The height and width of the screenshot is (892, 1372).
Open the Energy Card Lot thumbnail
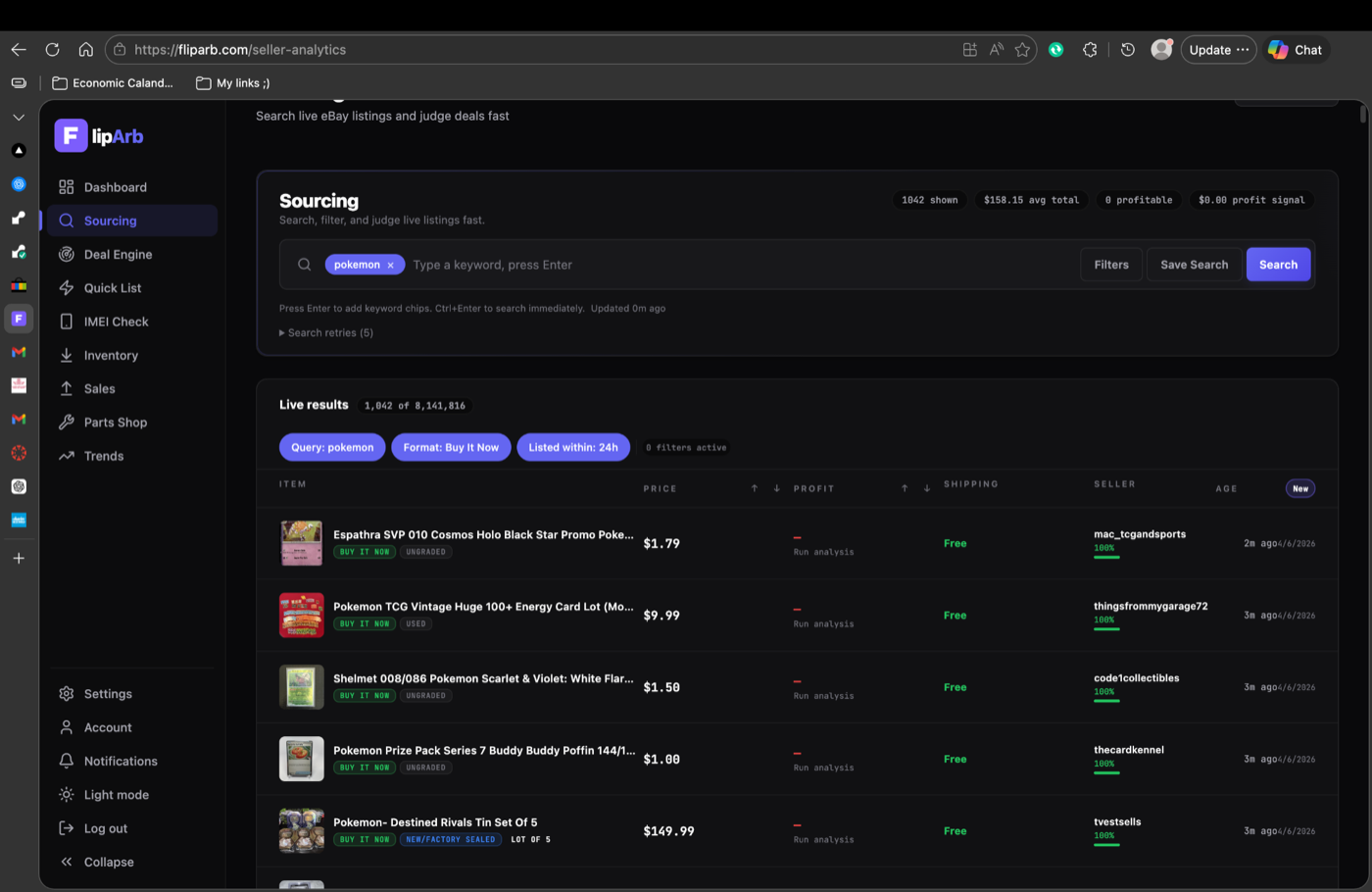(301, 616)
